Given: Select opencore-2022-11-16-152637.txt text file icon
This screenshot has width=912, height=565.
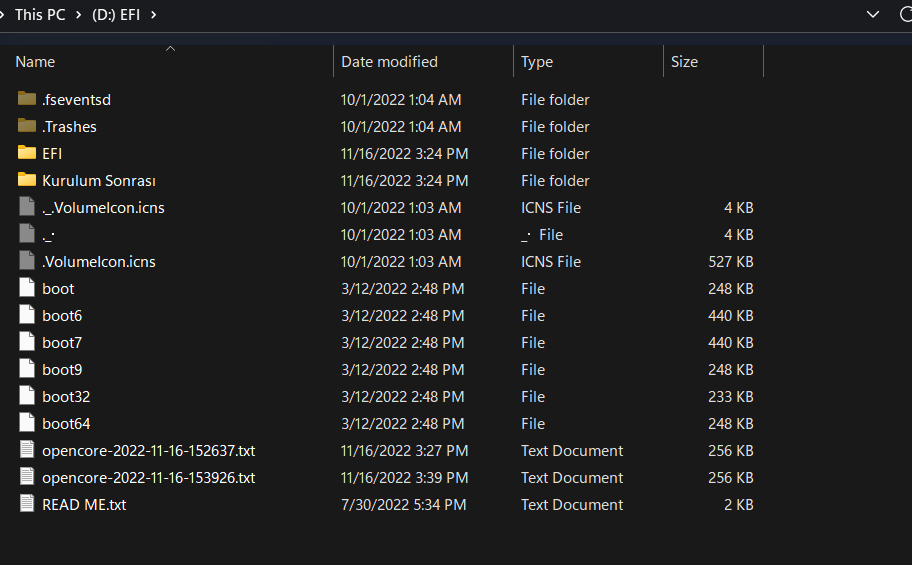Looking at the screenshot, I should click(27, 450).
